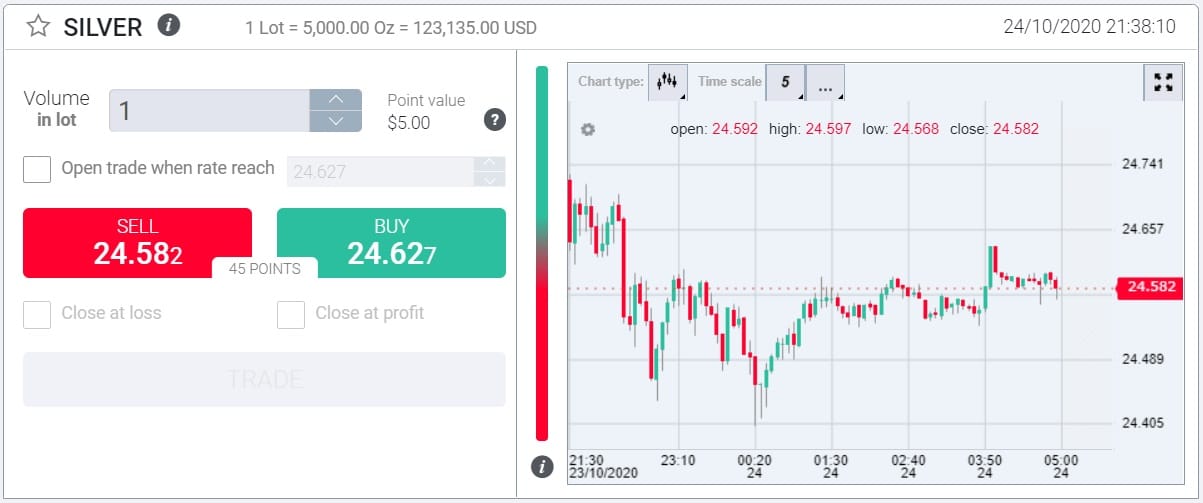Increase lot volume with up arrow
Viewport: 1203px width, 503px height.
point(336,100)
